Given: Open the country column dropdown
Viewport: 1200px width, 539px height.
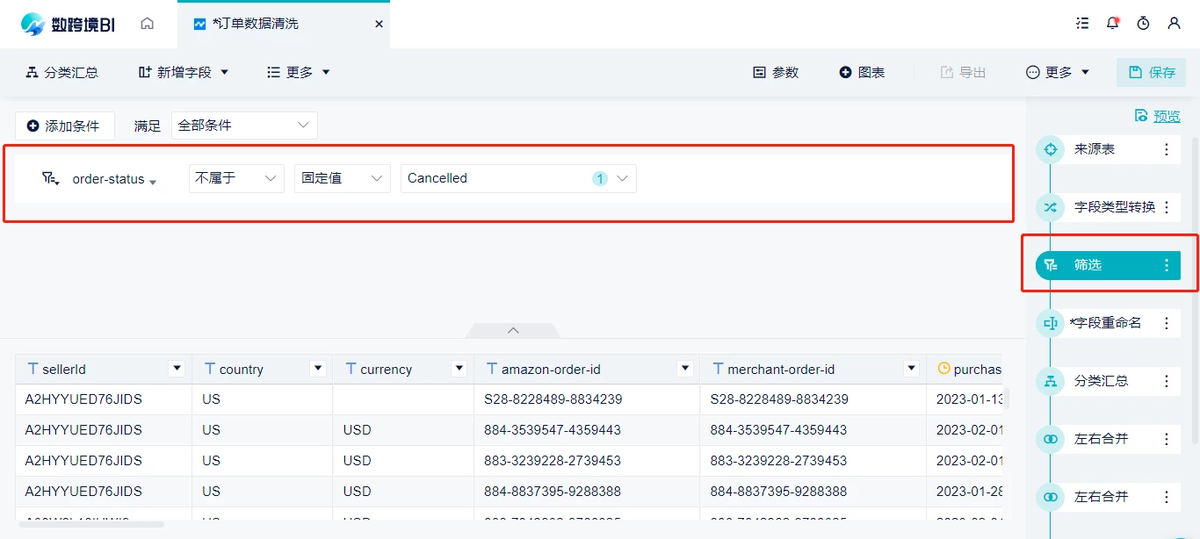Looking at the screenshot, I should click(x=318, y=368).
